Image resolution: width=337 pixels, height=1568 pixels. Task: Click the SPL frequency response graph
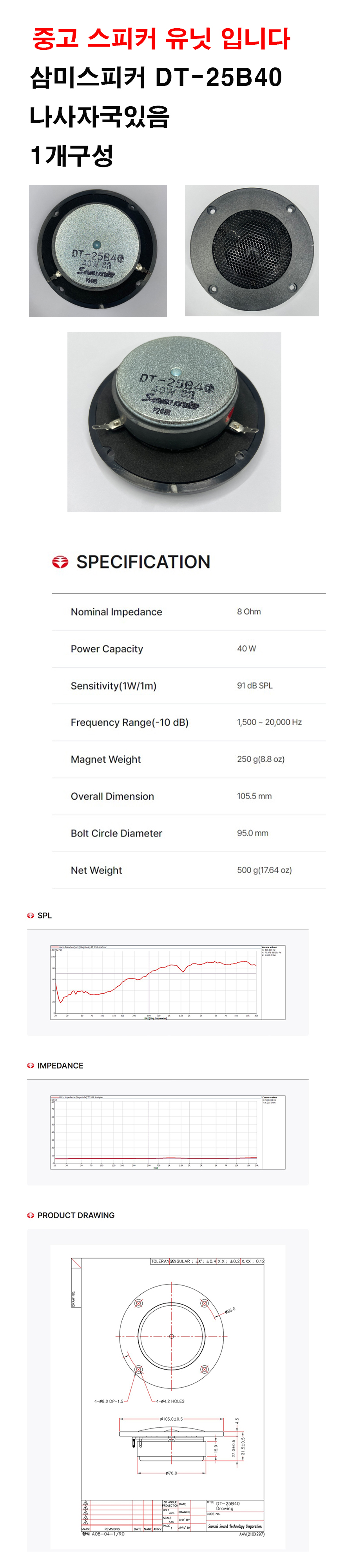167,982
